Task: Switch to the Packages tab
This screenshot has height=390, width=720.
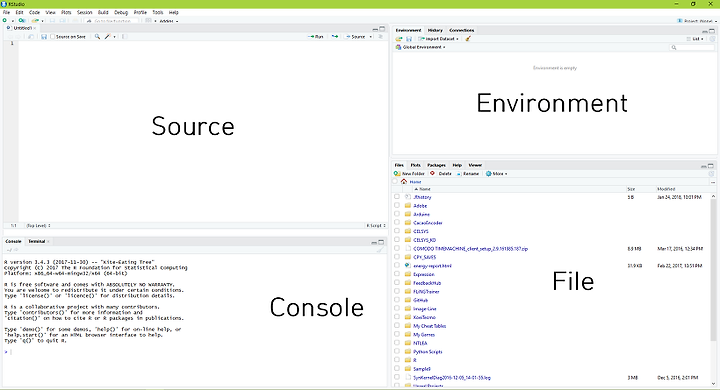Action: tap(436, 165)
